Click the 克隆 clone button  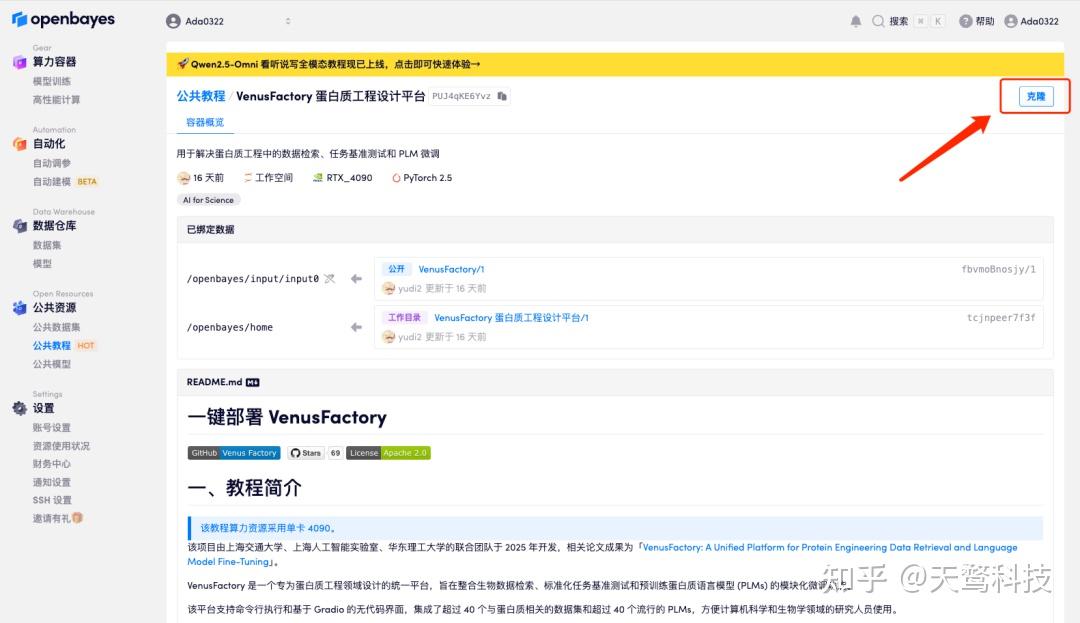[x=1035, y=96]
